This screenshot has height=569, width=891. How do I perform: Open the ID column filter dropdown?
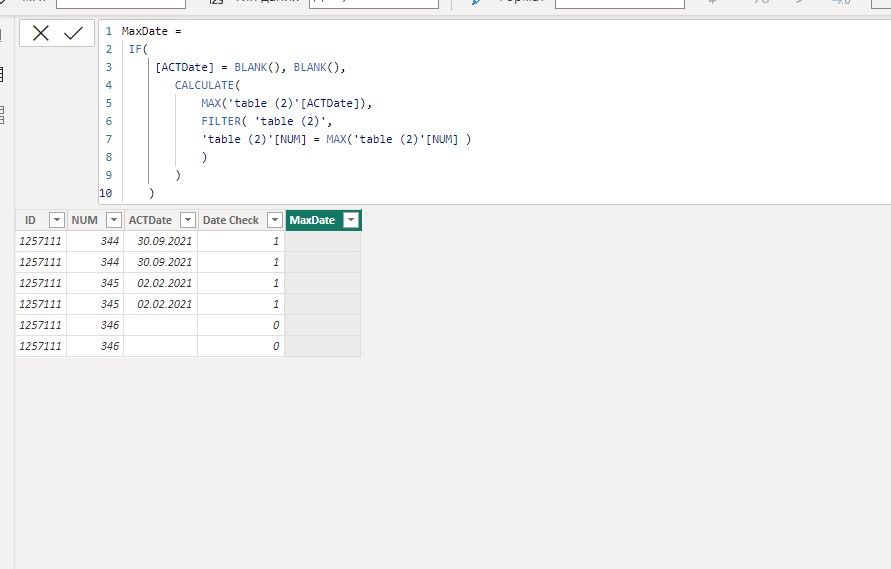(57, 220)
